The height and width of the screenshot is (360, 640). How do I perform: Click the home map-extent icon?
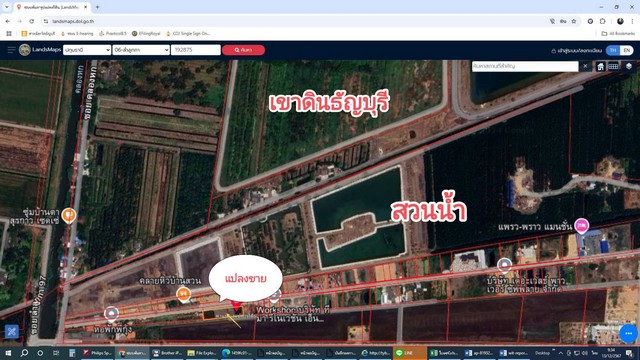coord(600,67)
